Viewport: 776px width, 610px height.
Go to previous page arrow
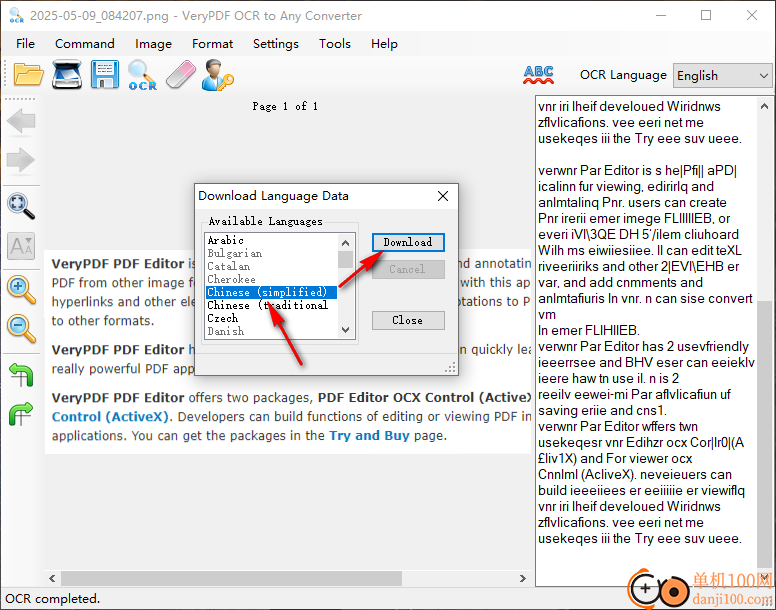(x=21, y=121)
